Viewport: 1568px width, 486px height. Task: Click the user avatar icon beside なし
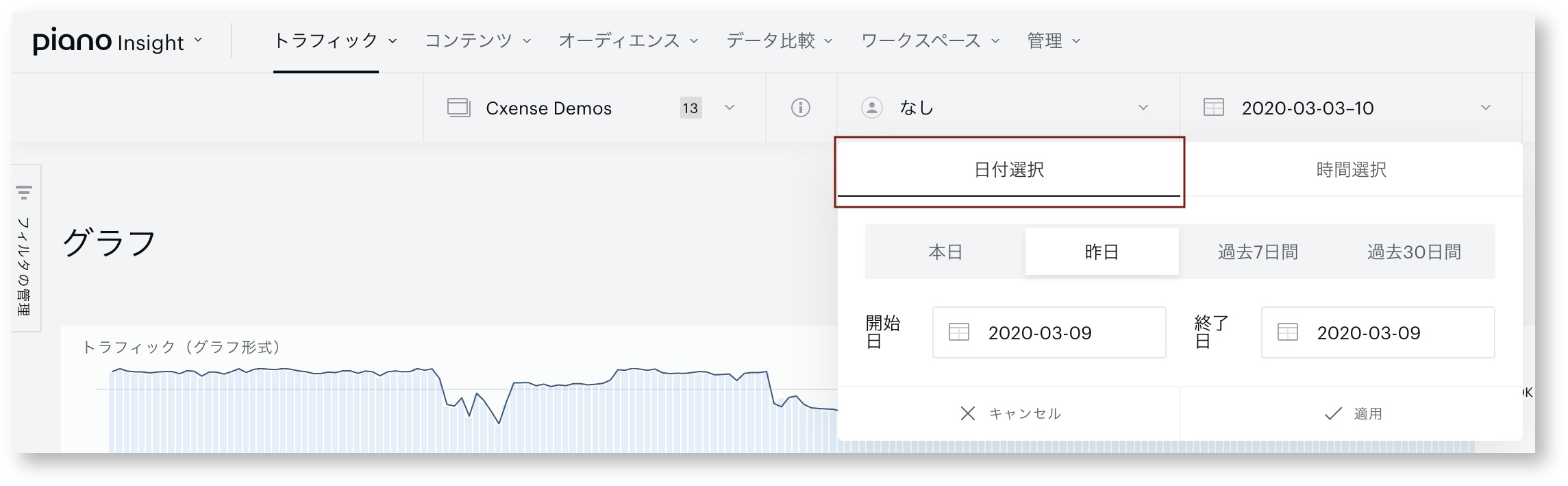tap(871, 108)
